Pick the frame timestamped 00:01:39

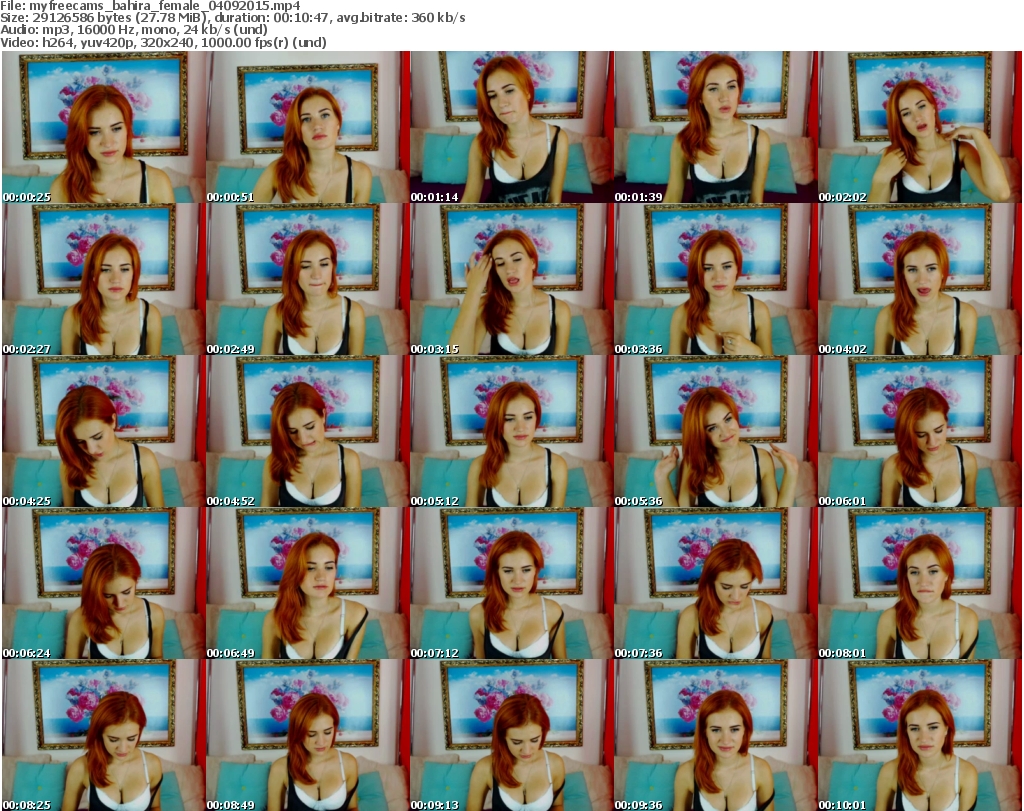(x=716, y=127)
